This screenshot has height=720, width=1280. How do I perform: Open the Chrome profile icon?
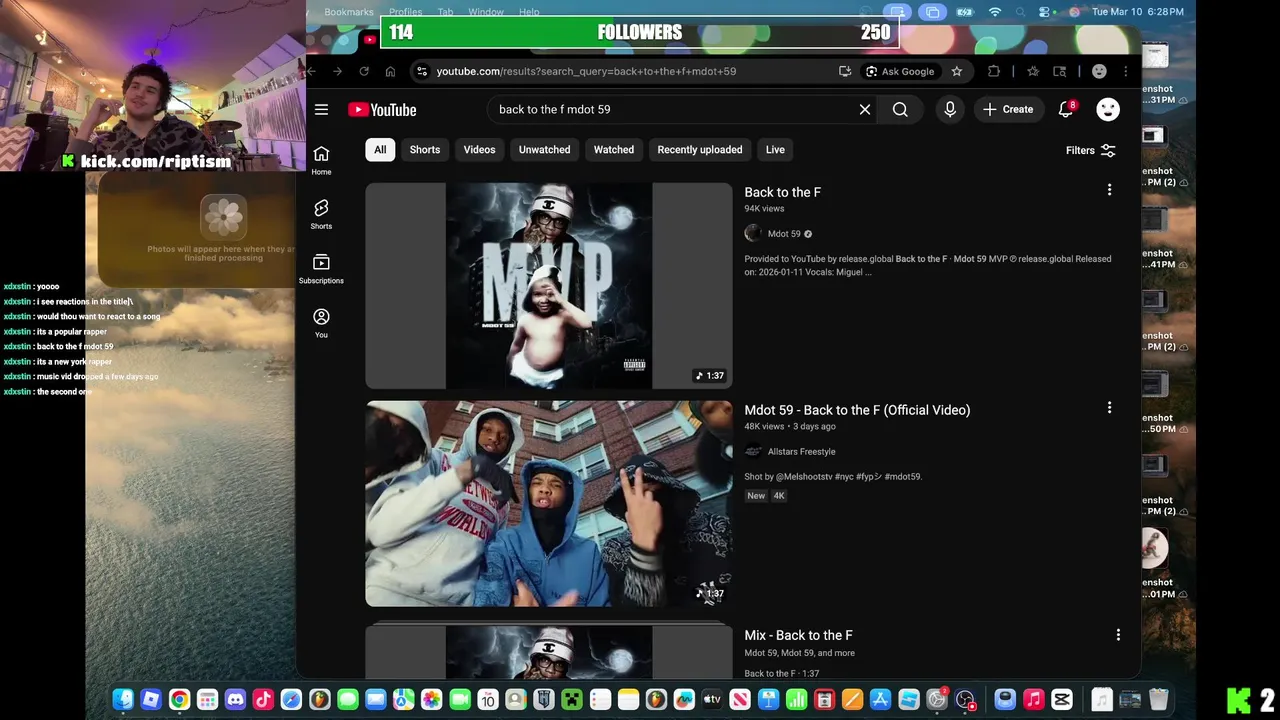pos(1099,71)
